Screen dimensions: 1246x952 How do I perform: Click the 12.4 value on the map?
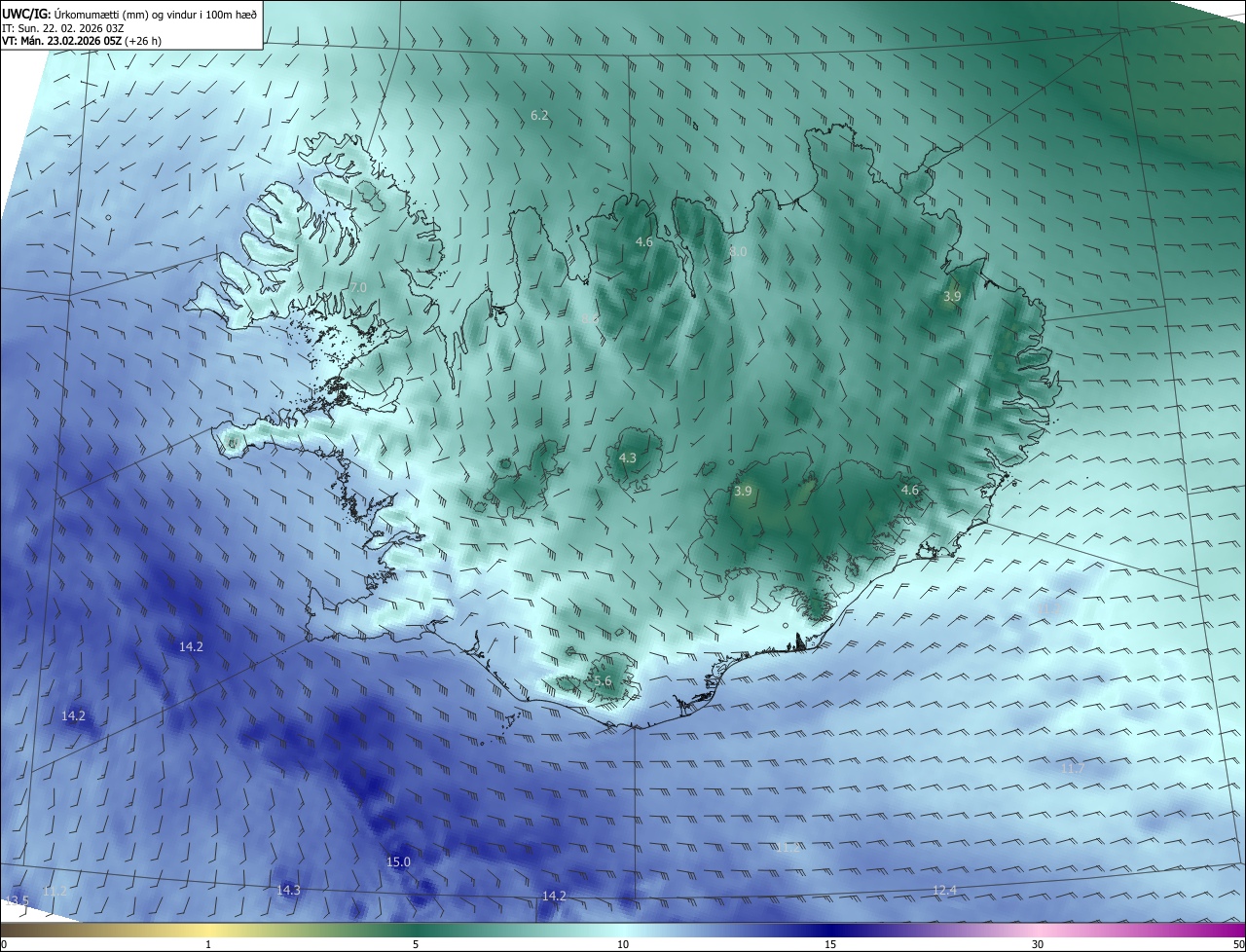pos(944,890)
